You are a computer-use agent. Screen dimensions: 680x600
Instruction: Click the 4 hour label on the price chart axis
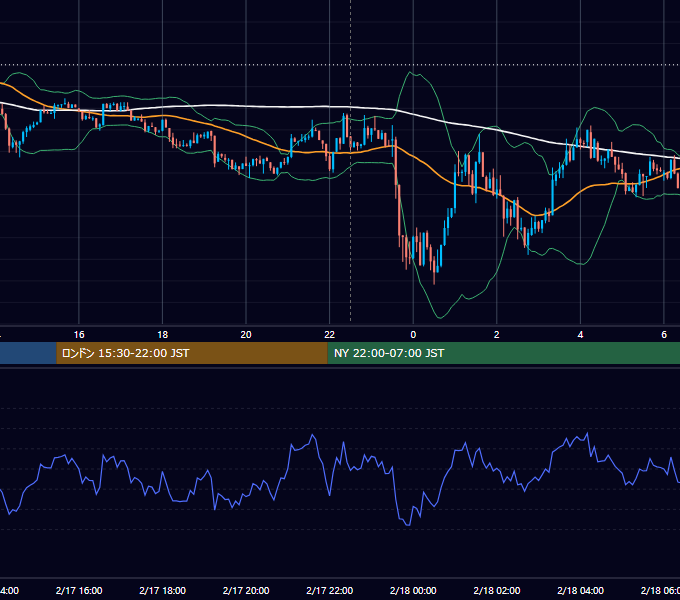580,335
